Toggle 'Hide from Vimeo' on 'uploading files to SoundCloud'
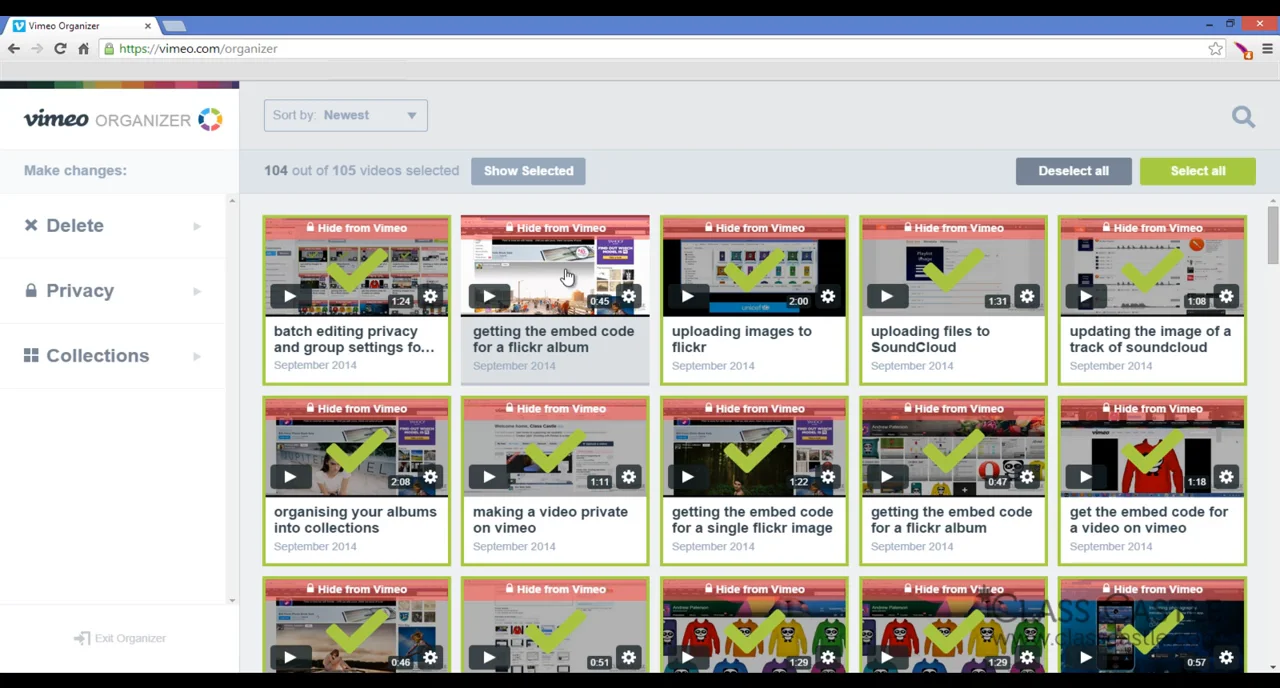This screenshot has width=1280, height=688. pyautogui.click(x=953, y=228)
